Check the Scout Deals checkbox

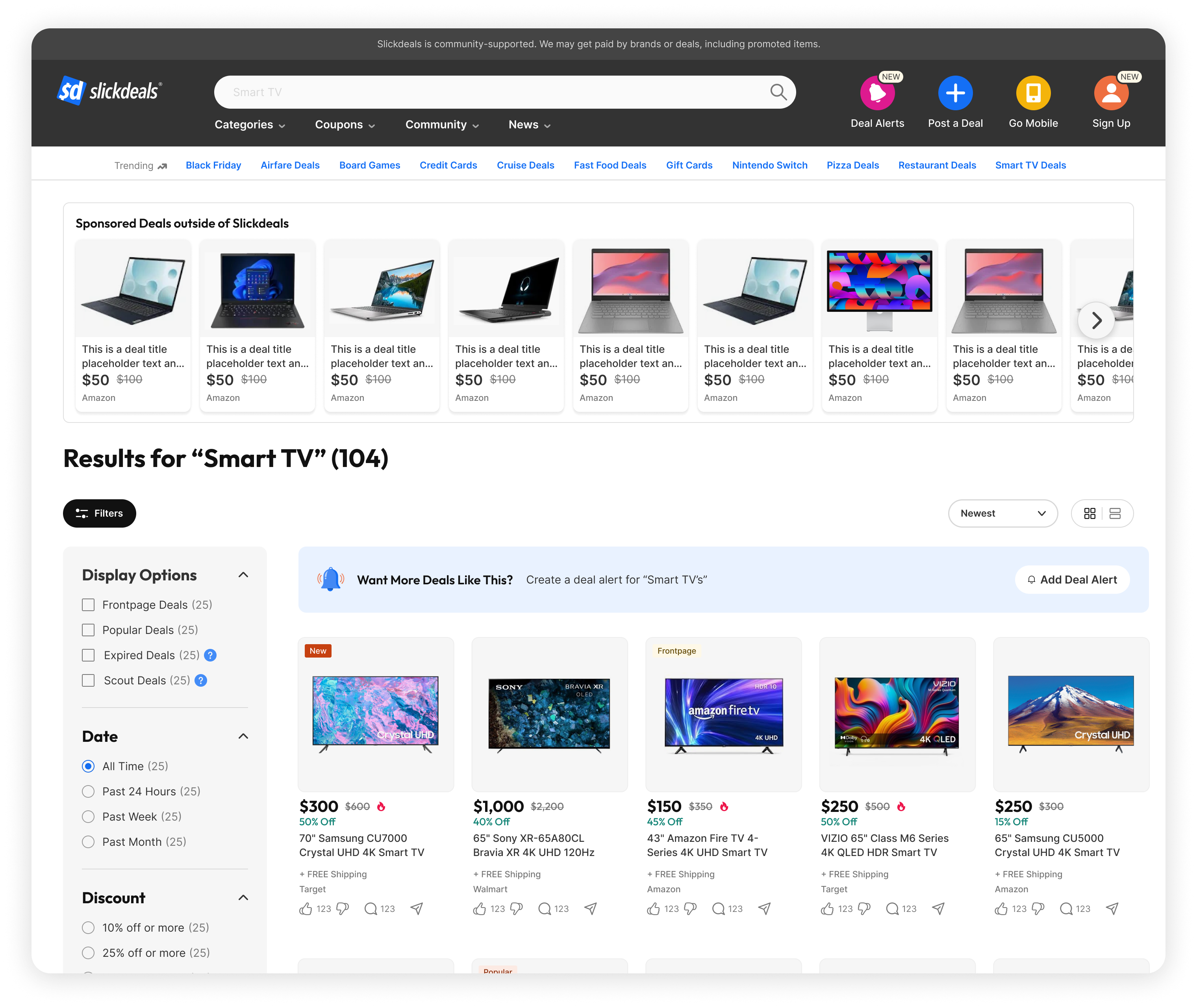88,680
